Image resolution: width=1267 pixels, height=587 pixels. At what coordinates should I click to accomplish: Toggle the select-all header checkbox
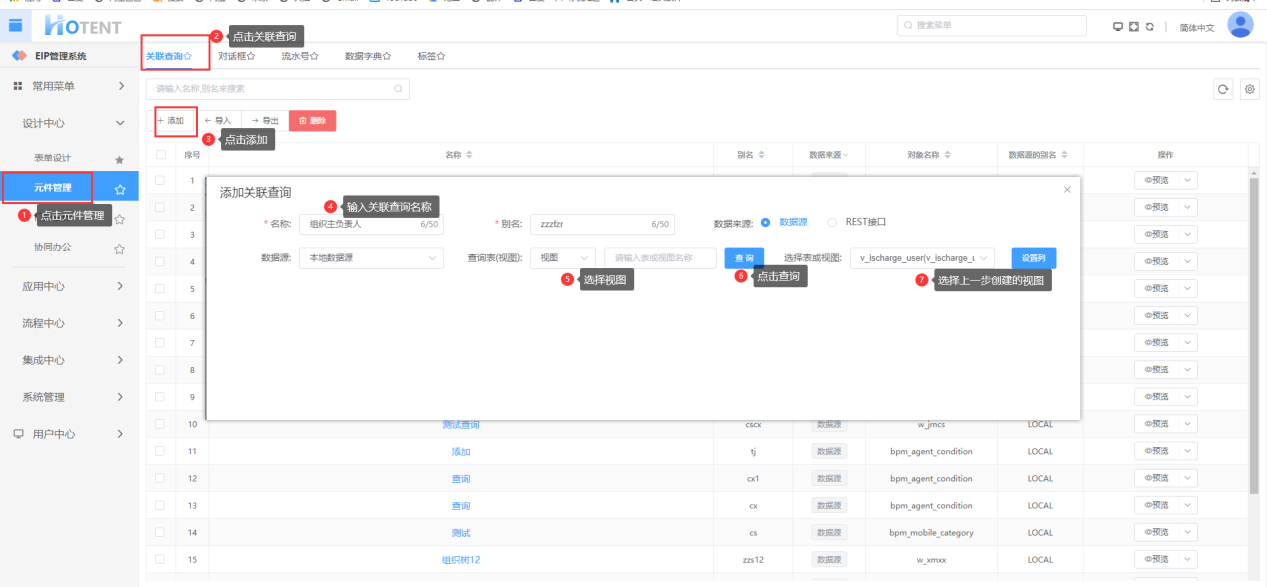161,155
